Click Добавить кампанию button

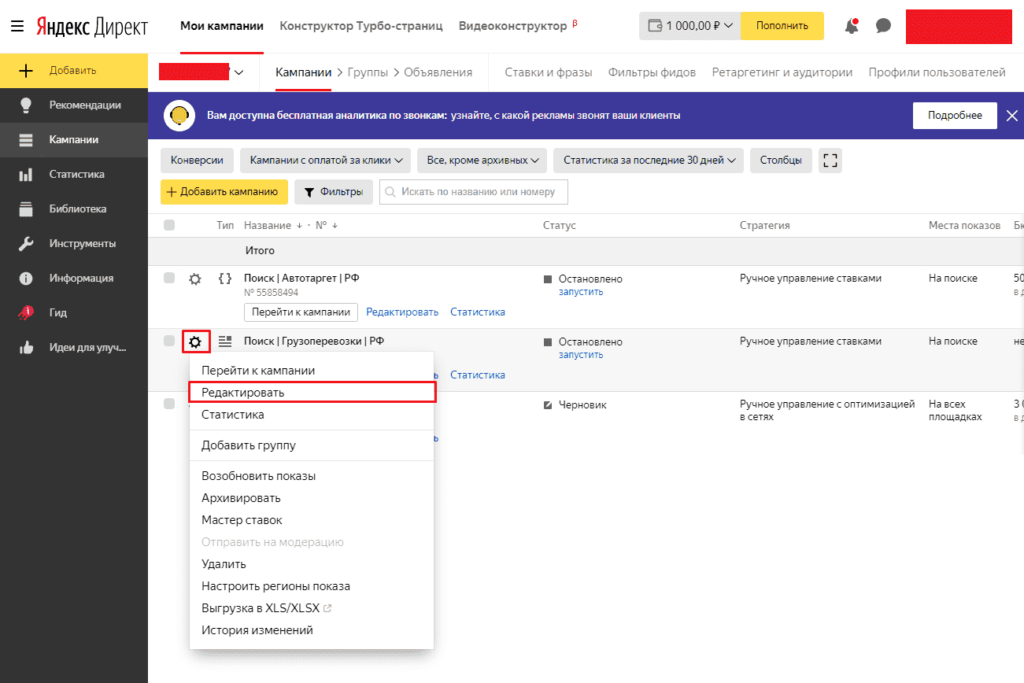224,192
